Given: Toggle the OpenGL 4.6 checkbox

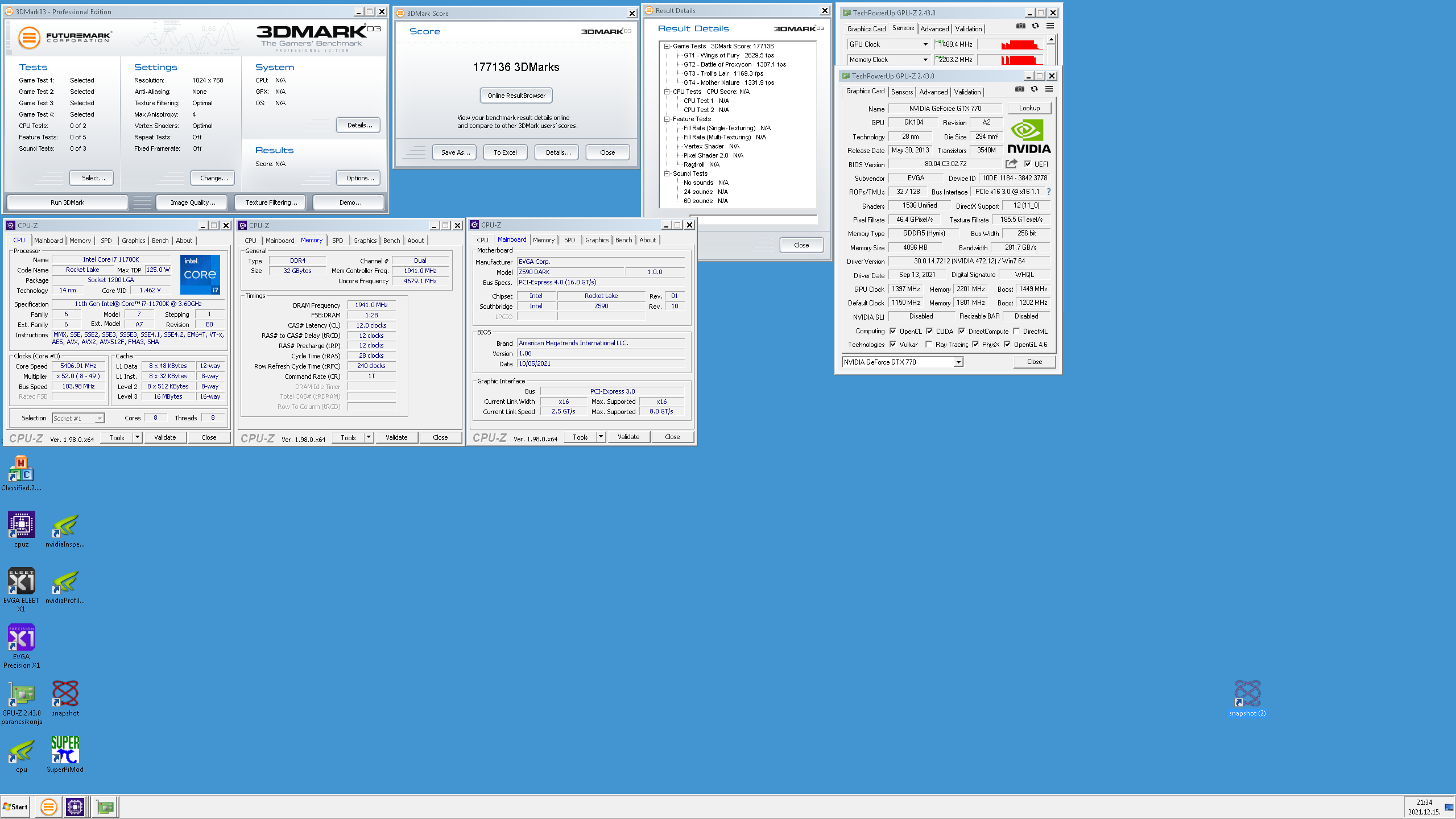Looking at the screenshot, I should 1007,344.
